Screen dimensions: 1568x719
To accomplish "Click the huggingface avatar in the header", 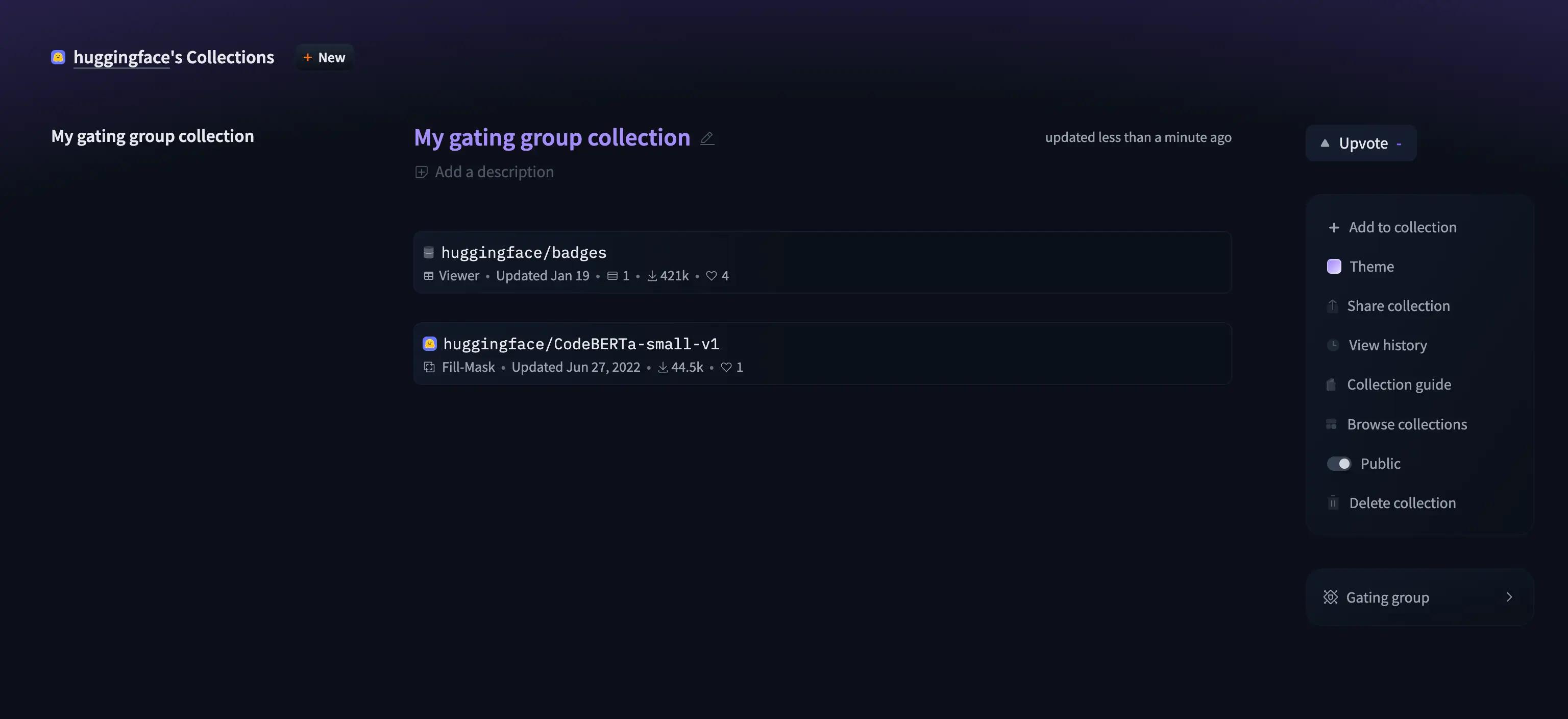I will [58, 57].
